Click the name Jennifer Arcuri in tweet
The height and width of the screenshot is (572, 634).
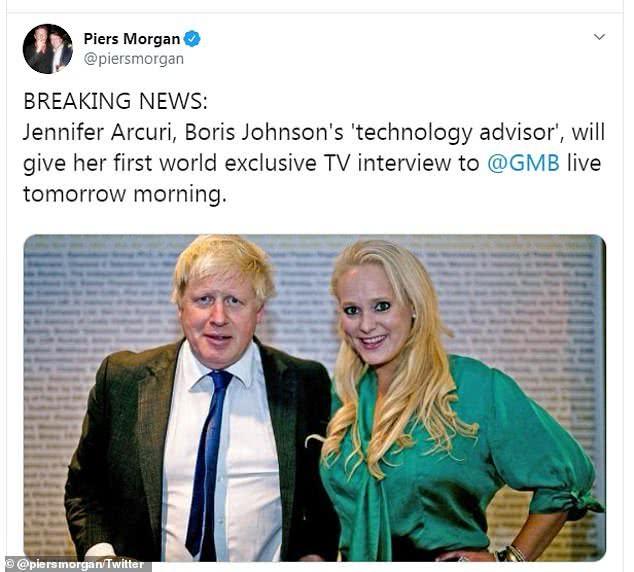click(x=99, y=132)
